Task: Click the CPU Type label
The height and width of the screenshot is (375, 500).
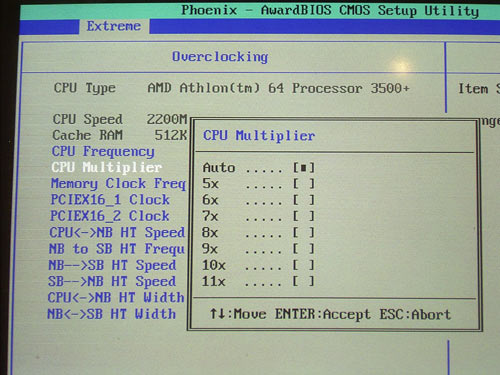Action: point(85,88)
